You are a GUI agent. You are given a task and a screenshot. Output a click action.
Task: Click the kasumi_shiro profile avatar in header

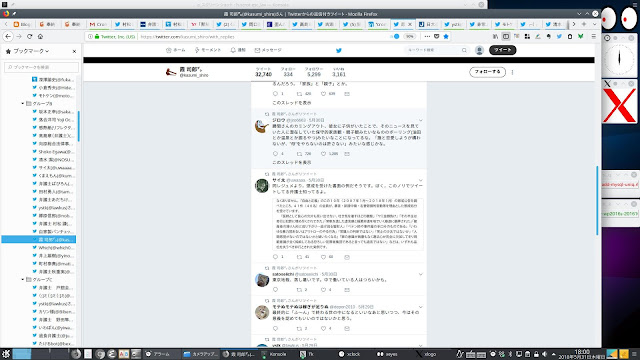click(171, 72)
